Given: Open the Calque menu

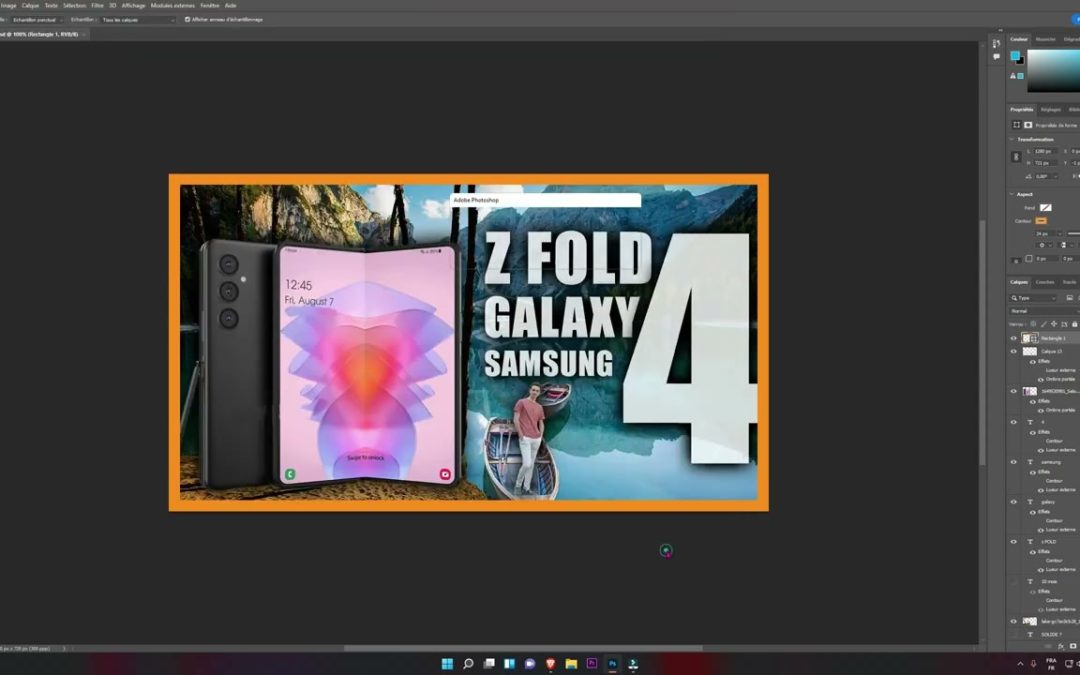Looking at the screenshot, I should click(30, 6).
